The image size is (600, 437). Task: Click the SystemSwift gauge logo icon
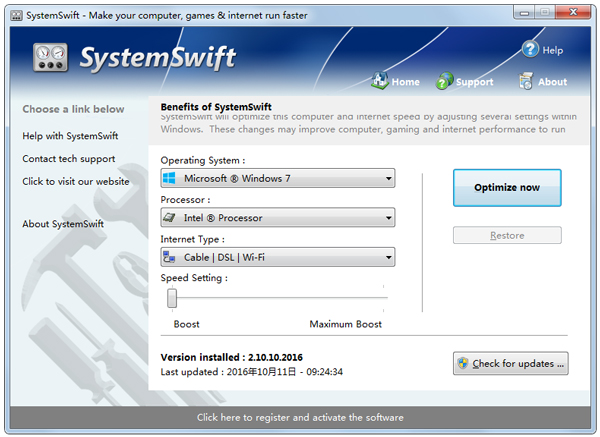point(51,57)
